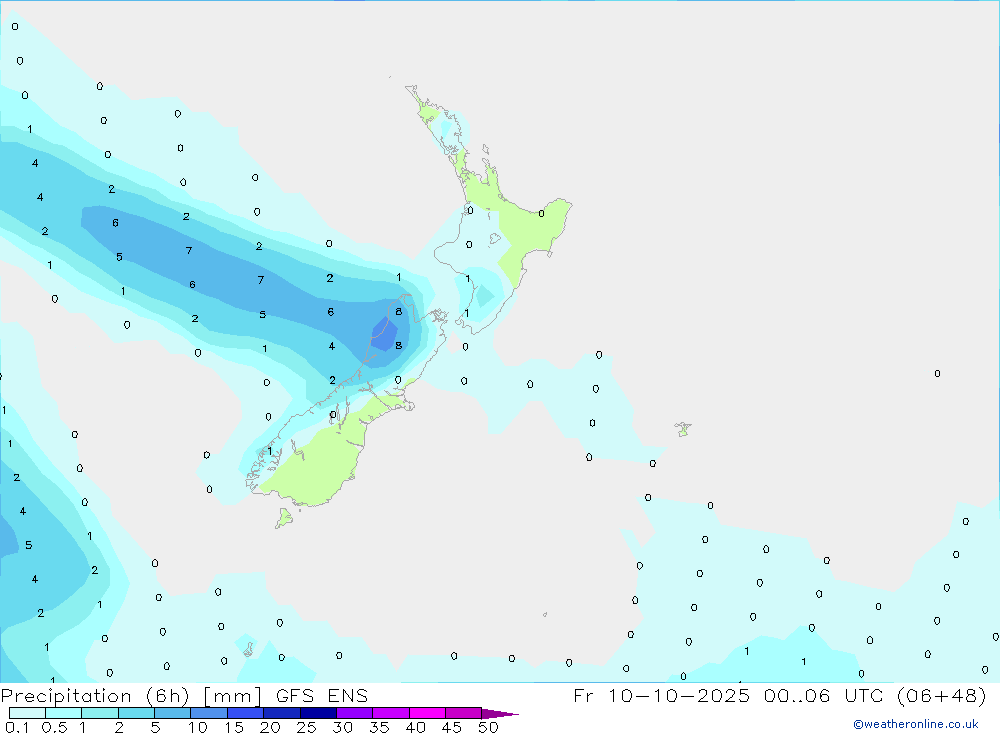Click the "20" legend scale label

point(270,727)
